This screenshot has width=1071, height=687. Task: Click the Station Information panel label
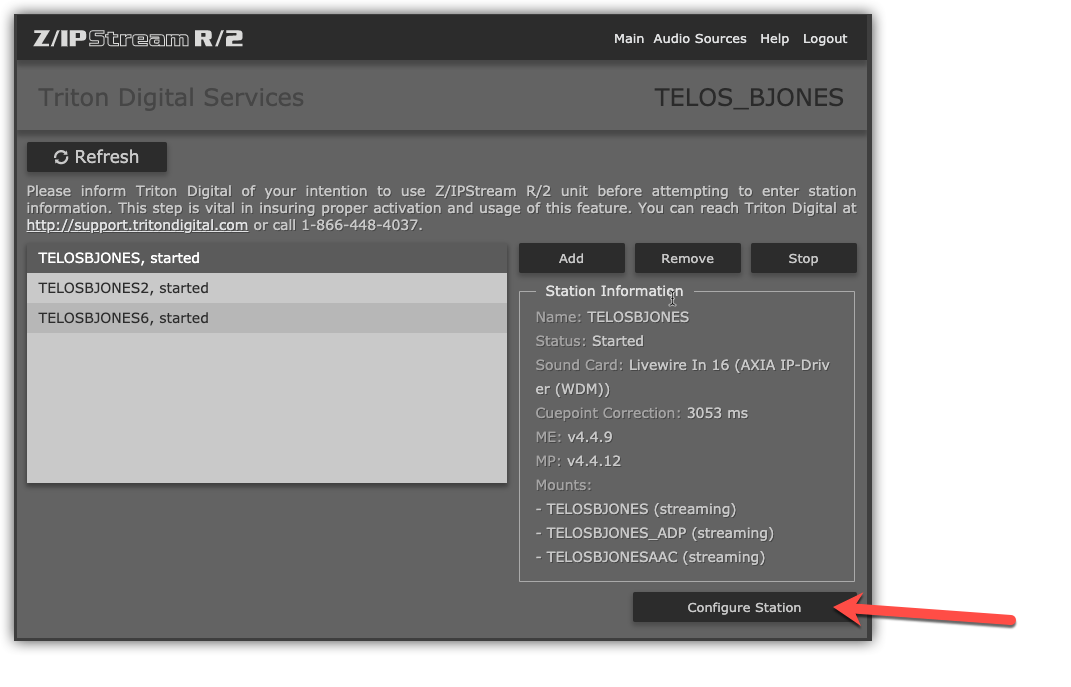614,291
